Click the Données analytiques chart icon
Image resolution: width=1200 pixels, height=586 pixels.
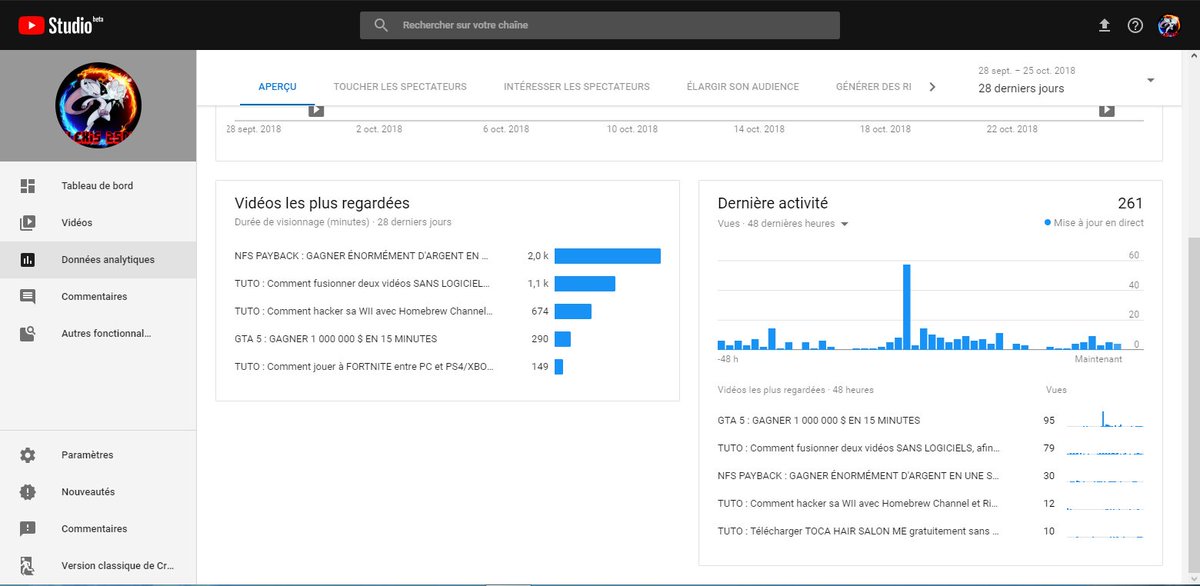(x=27, y=260)
